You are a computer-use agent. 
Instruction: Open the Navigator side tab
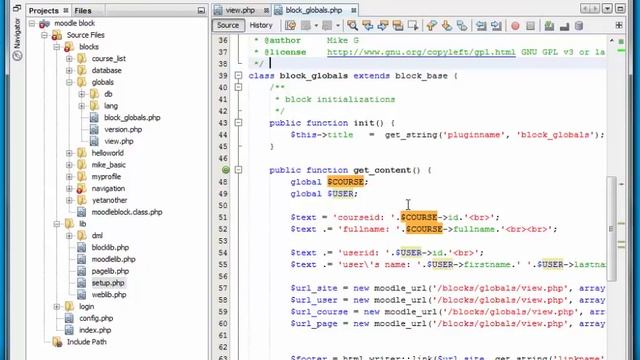tap(17, 40)
